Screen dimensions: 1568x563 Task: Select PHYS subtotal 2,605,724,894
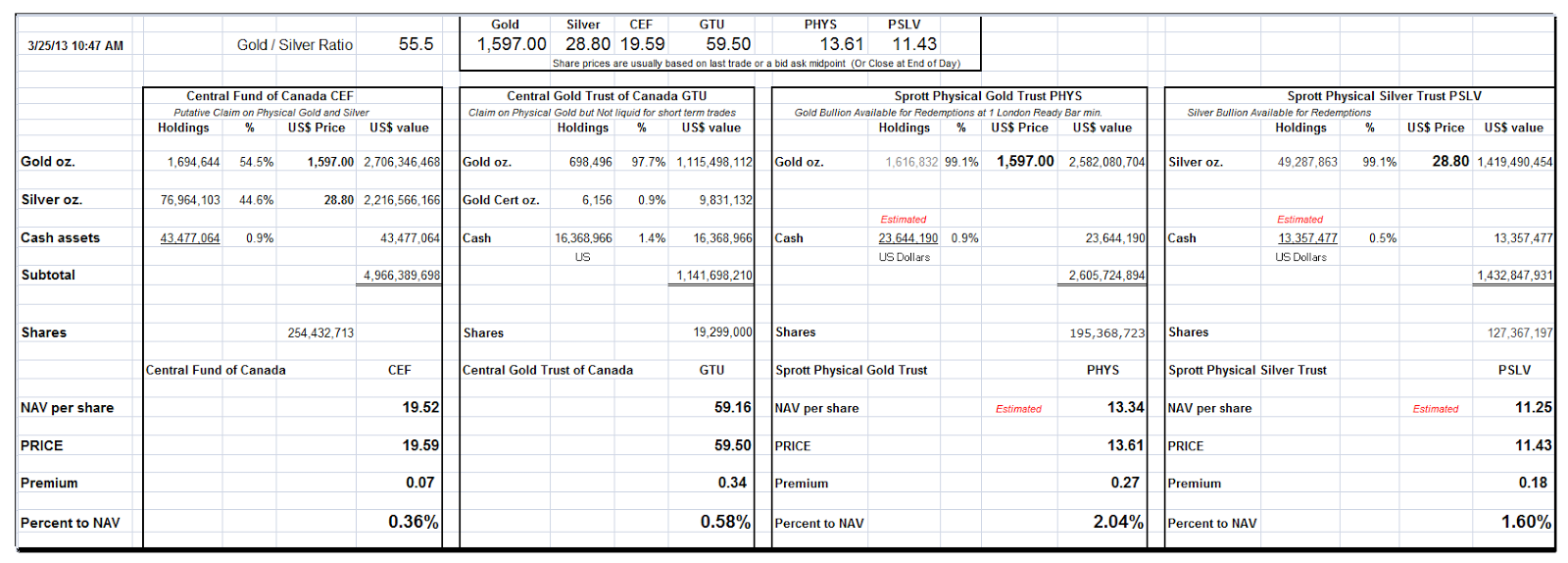[x=1107, y=276]
